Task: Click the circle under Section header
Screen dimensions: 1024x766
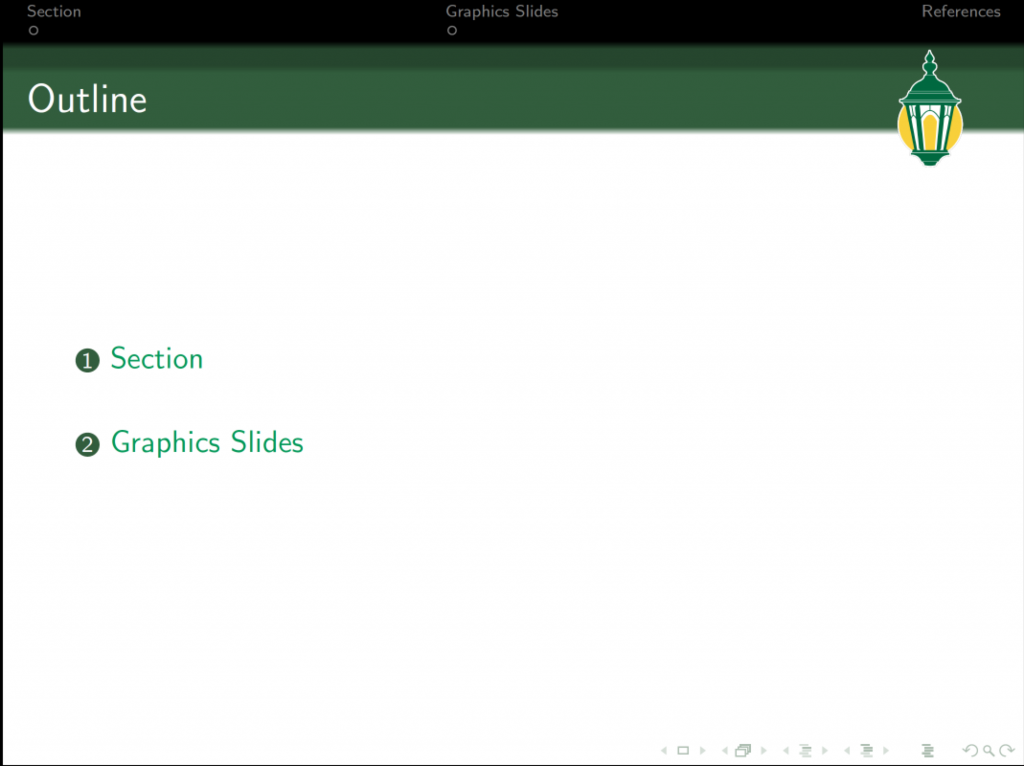Action: (x=33, y=30)
